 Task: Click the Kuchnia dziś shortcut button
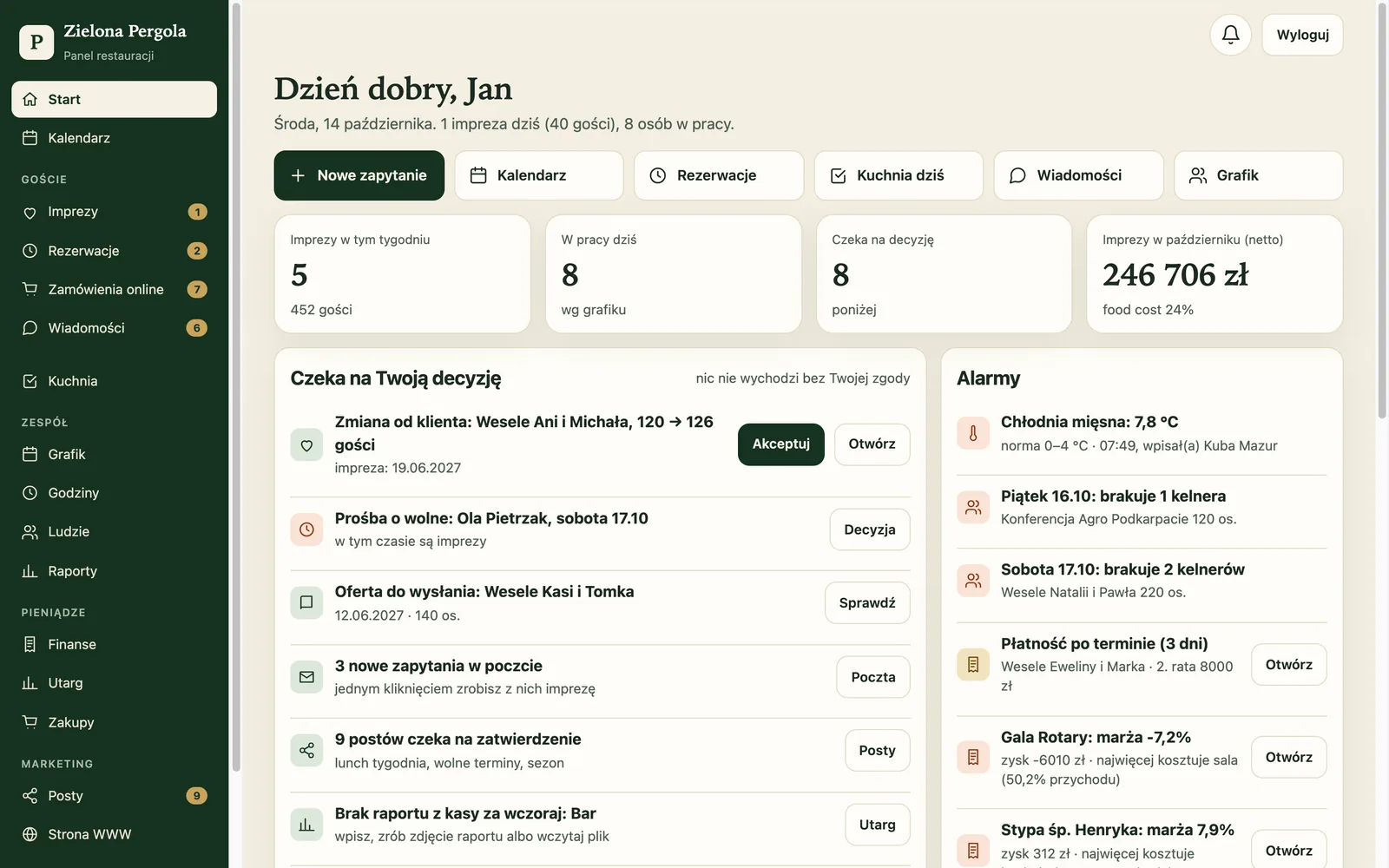click(x=899, y=175)
